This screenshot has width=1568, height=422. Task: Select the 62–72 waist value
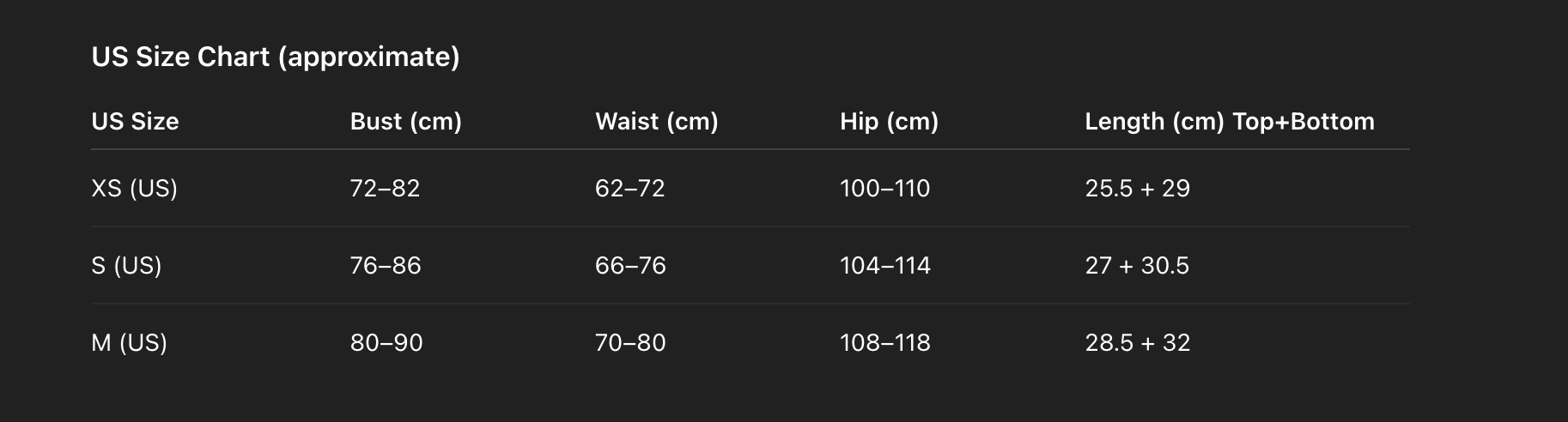[630, 189]
